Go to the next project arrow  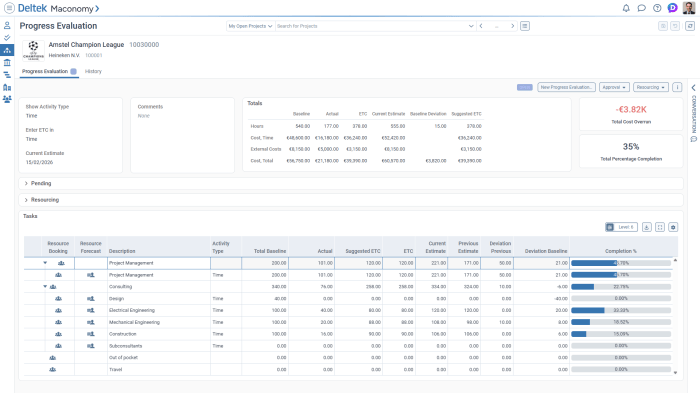coord(512,26)
